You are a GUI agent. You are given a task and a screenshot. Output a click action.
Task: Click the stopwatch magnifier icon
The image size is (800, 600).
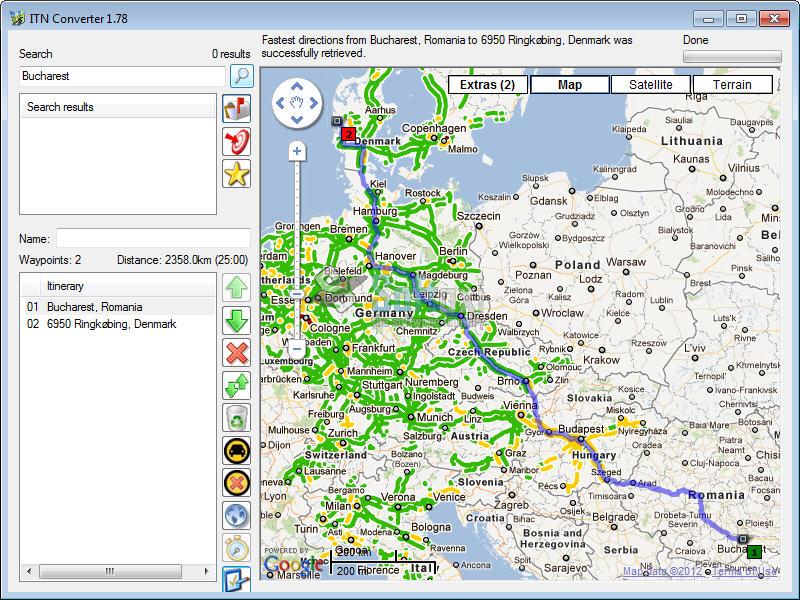[x=237, y=548]
